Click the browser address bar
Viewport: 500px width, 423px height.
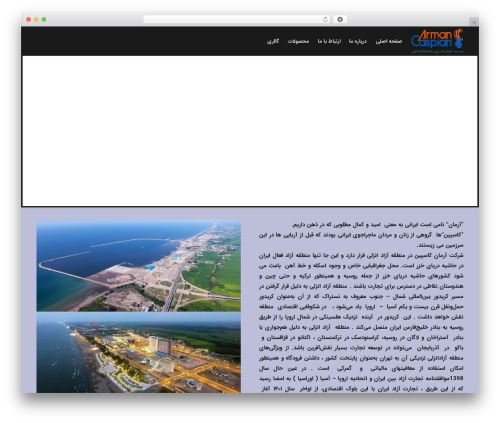point(237,19)
